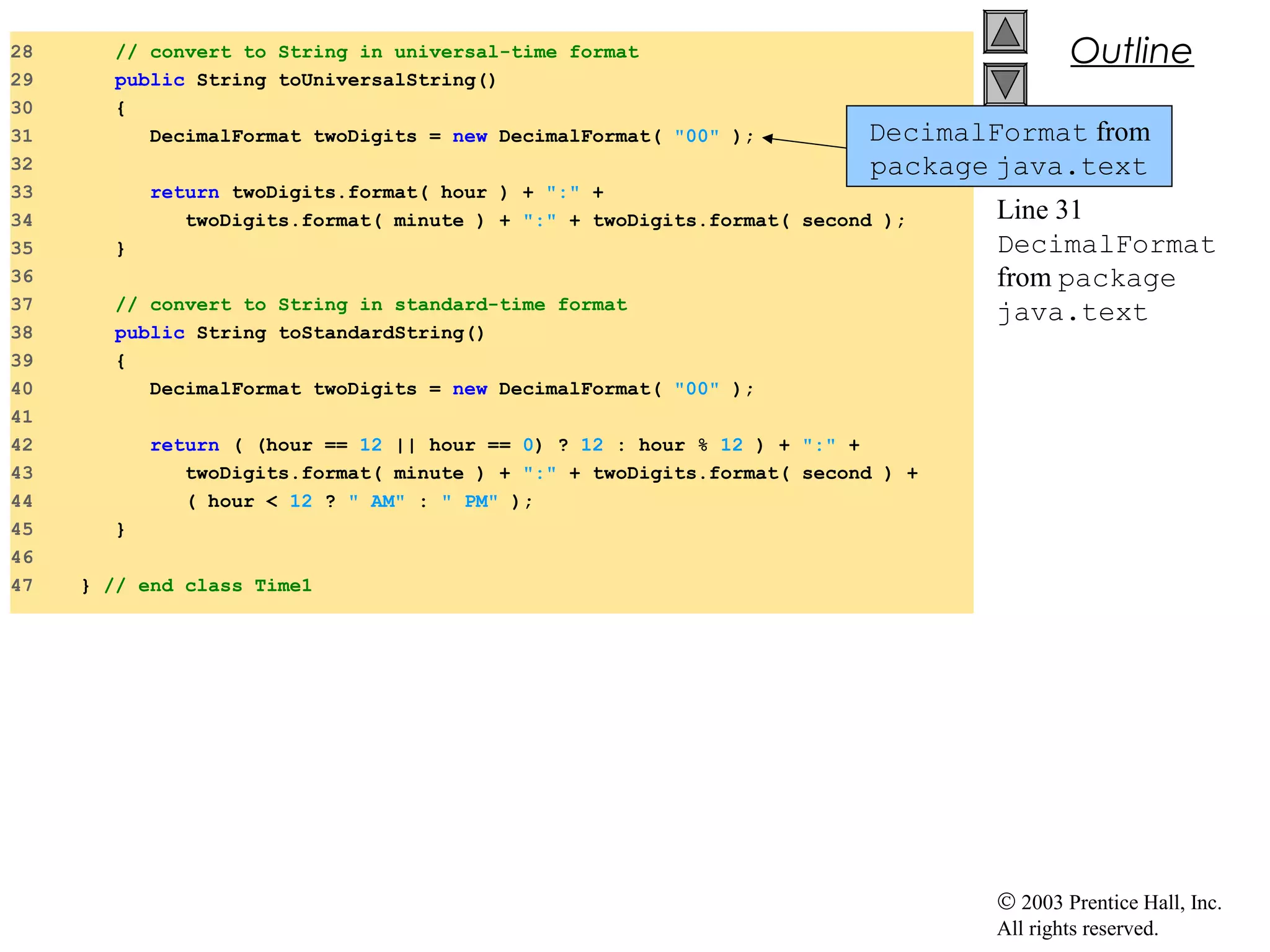Click the Outline heading link

click(x=1131, y=51)
